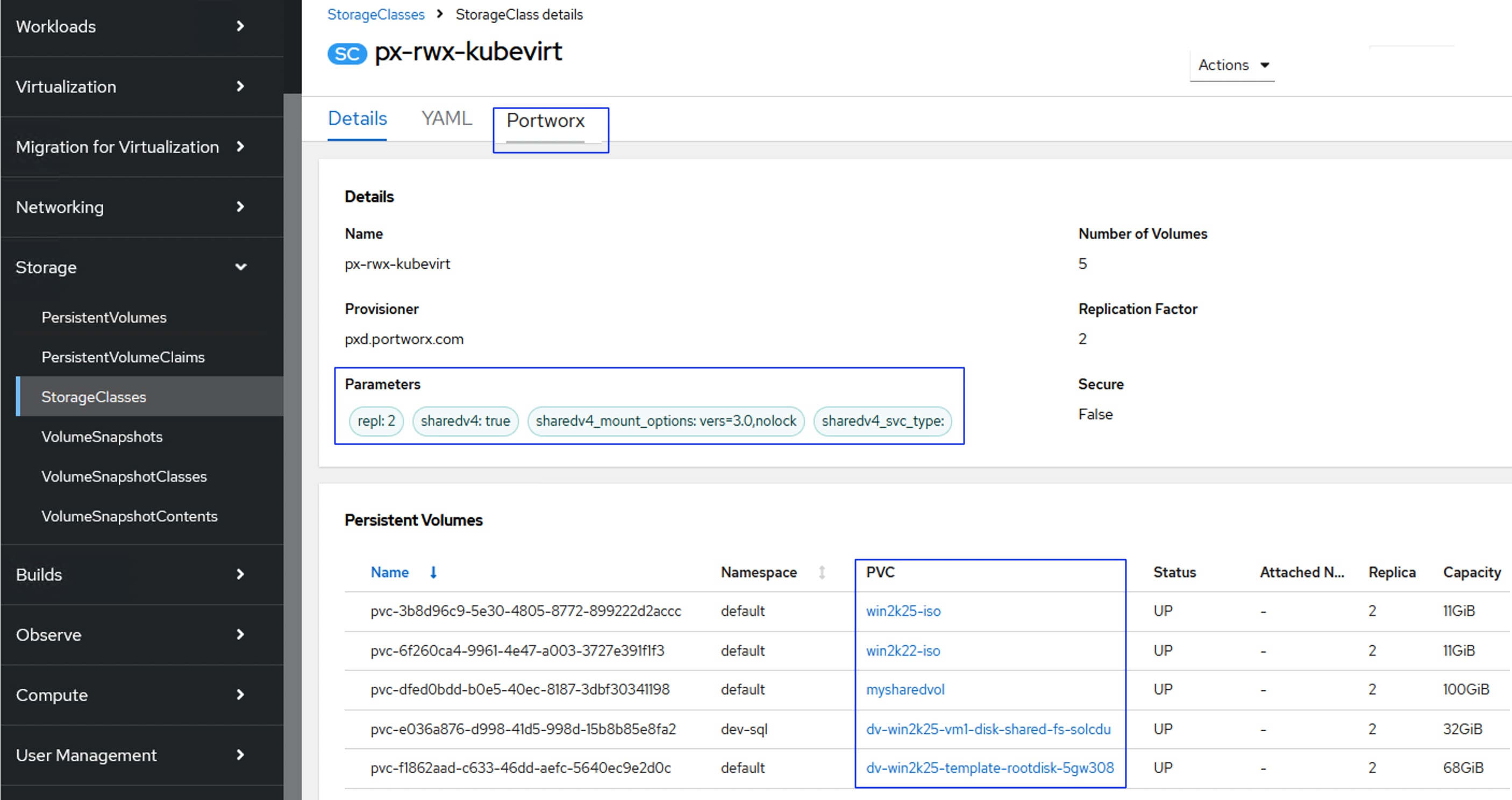Click the repl: 2 parameter chip
This screenshot has height=800, width=1512.
376,421
